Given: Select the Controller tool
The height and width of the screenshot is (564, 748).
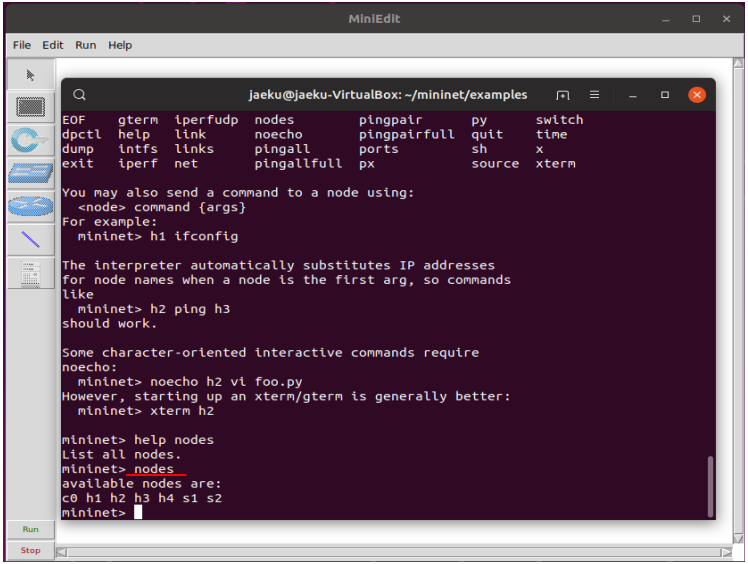Looking at the screenshot, I should (x=31, y=273).
